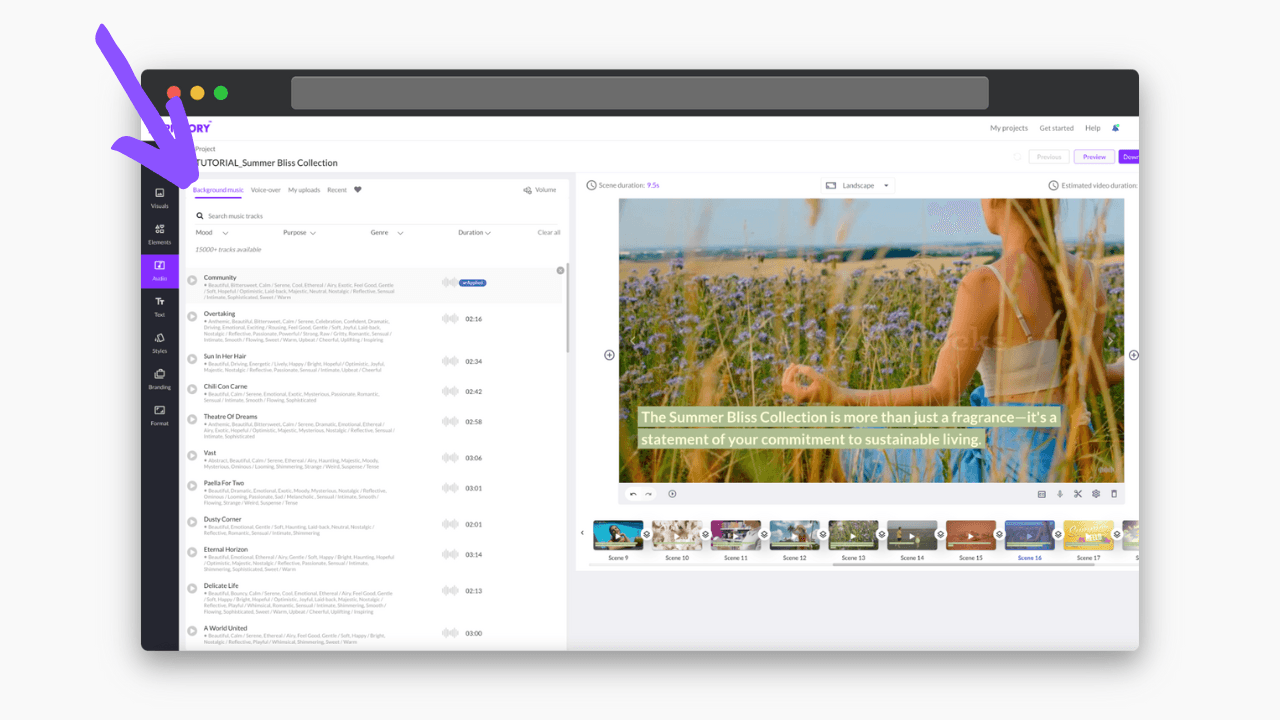Switch to the Voice-over tab
The image size is (1280, 720).
tap(266, 190)
